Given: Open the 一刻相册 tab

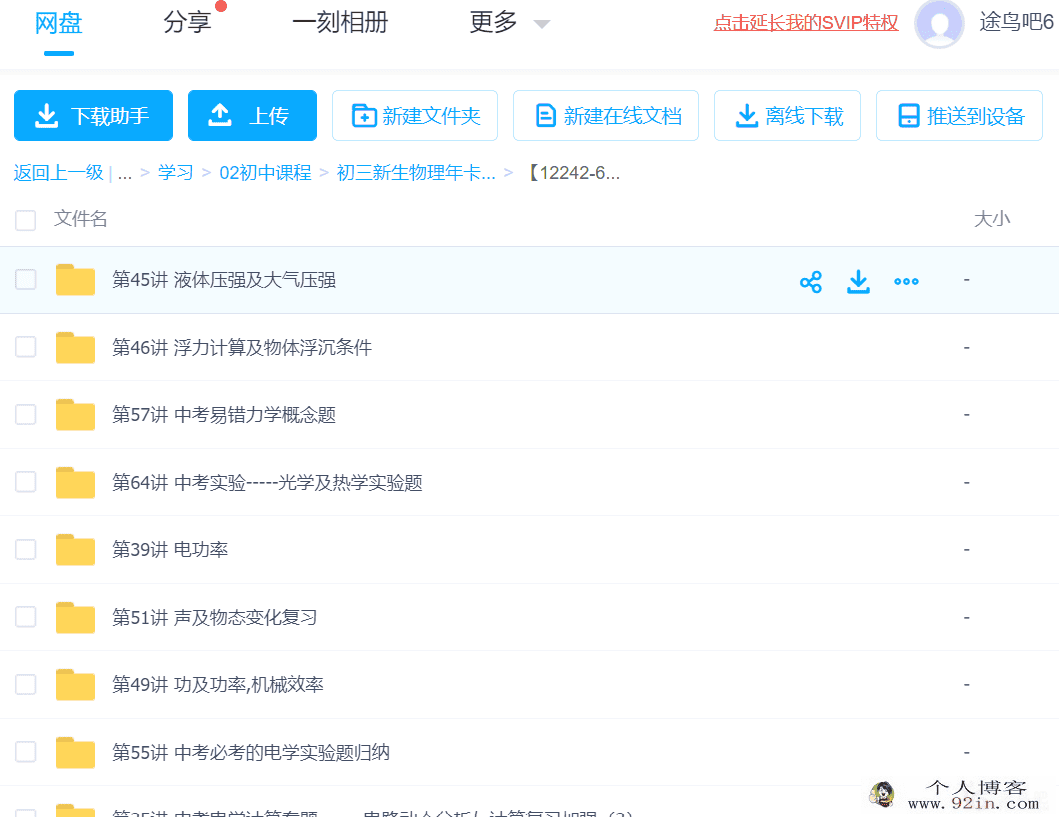Looking at the screenshot, I should 340,23.
